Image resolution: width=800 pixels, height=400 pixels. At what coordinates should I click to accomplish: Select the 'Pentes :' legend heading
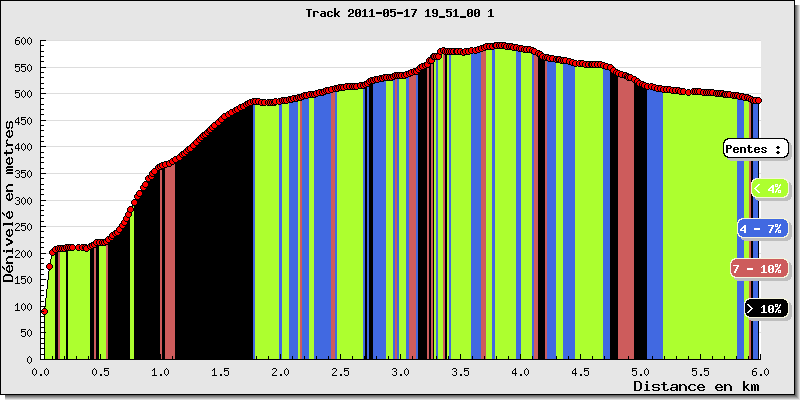(754, 149)
